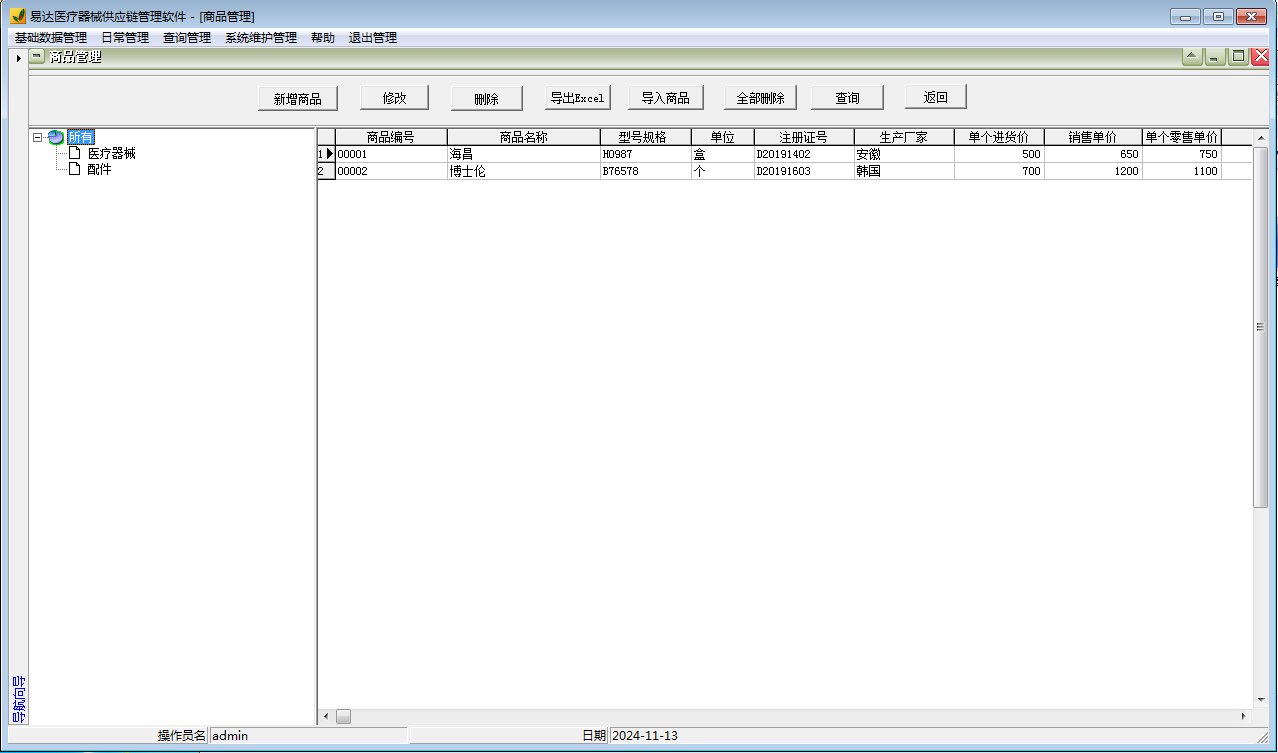This screenshot has height=753, width=1278.
Task: Minimize the 商品管理 panel
Action: [1215, 57]
